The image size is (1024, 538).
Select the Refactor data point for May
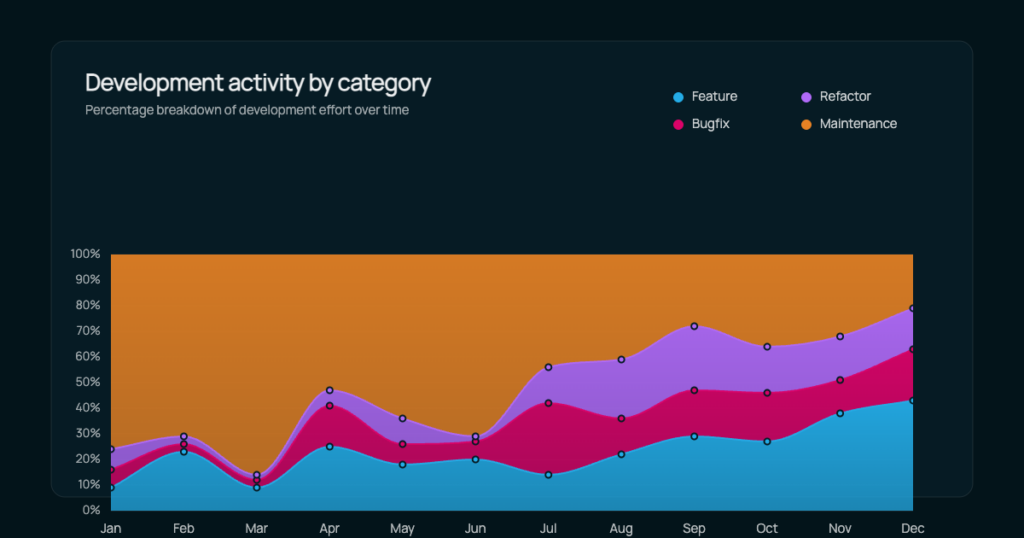(402, 419)
